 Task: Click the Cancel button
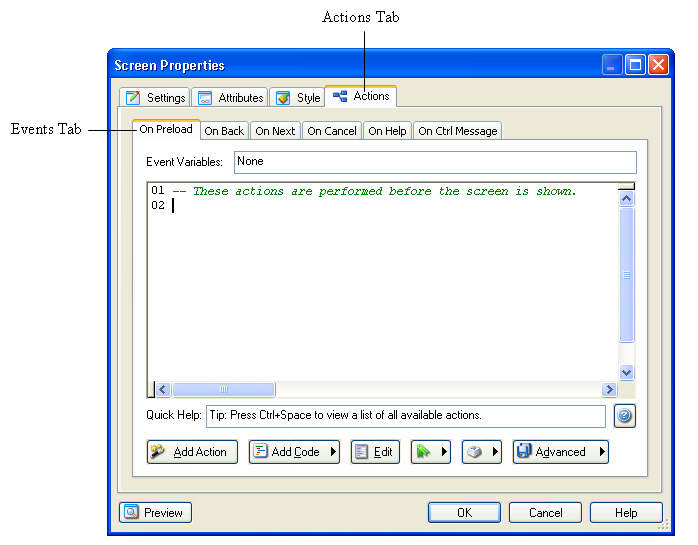(545, 512)
